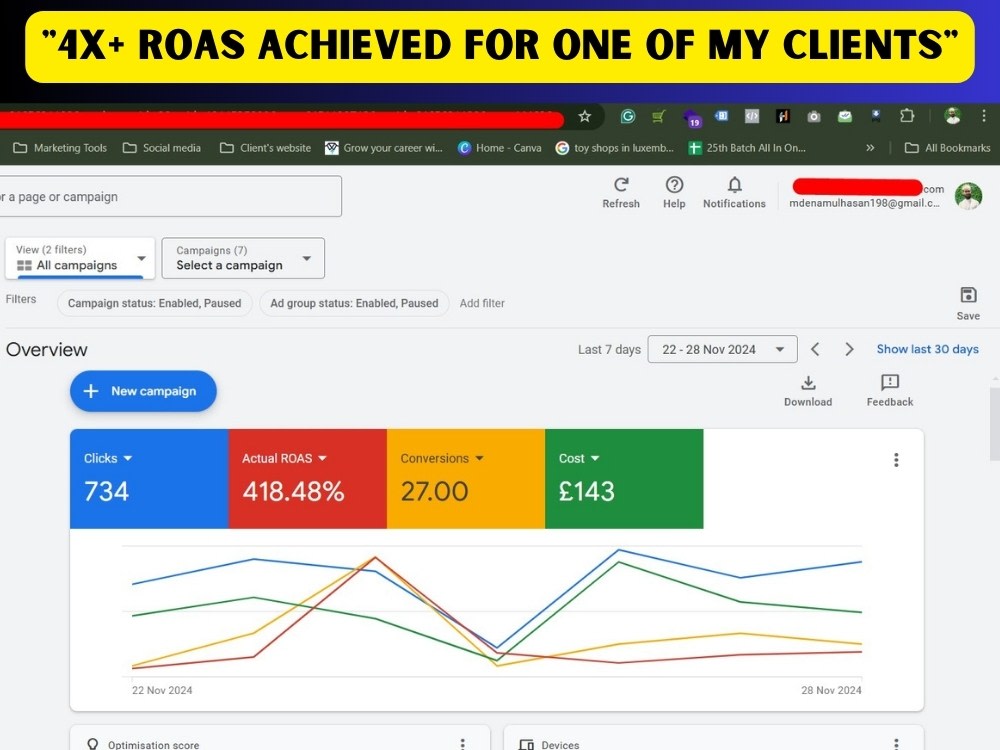Expand the View All campaigns dropdown
Viewport: 1000px width, 750px height.
(80, 258)
